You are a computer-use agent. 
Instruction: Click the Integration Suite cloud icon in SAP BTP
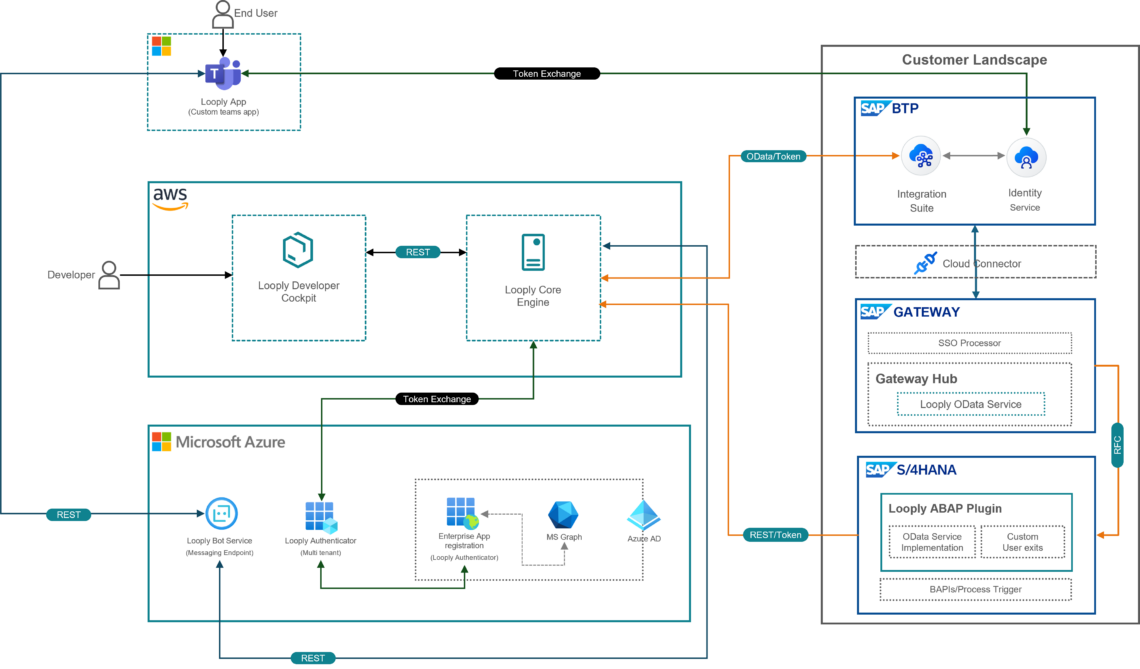pyautogui.click(x=921, y=157)
